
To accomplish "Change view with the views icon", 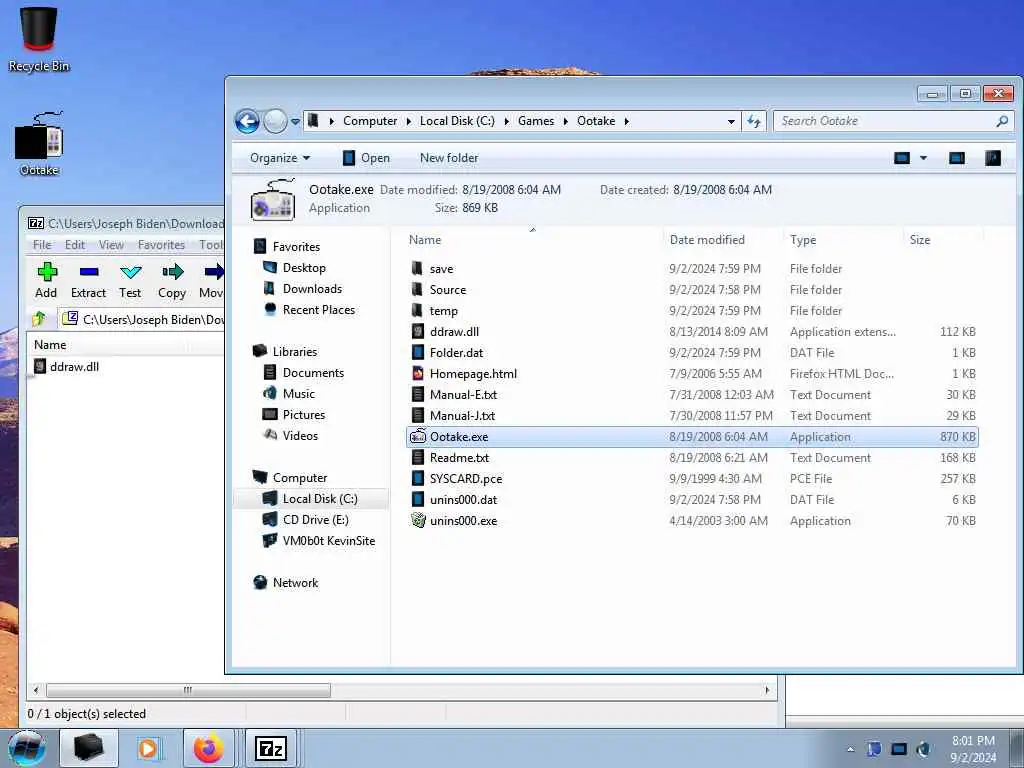I will [x=902, y=157].
